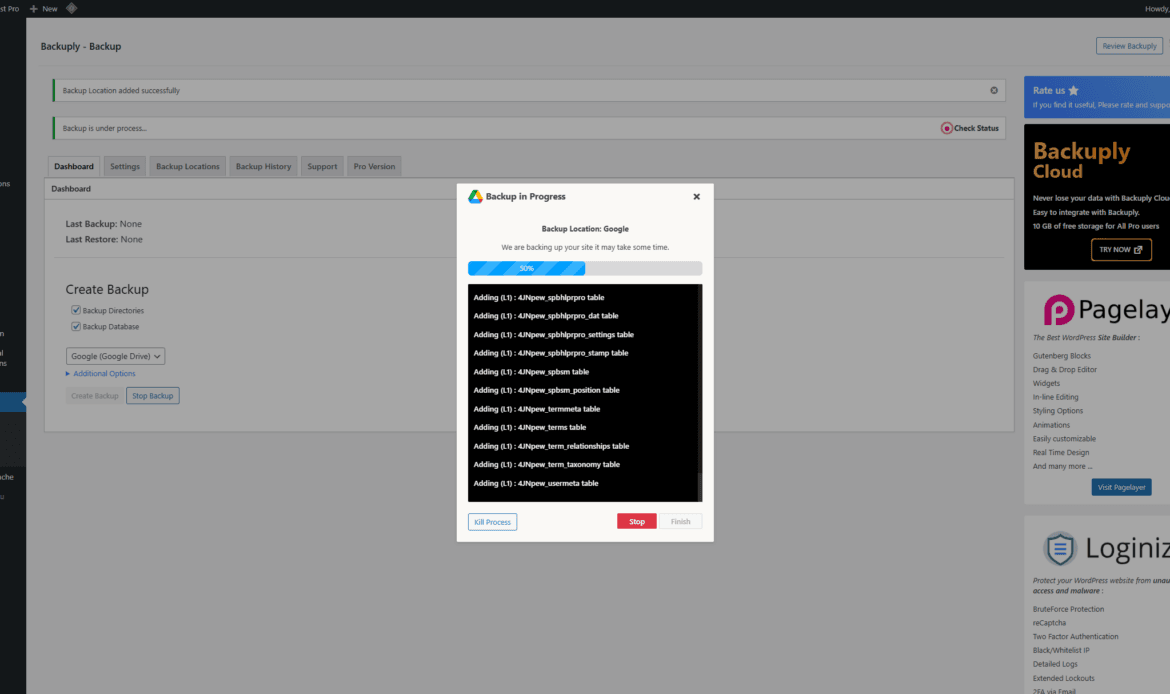Dismiss the Backup Location success notice
Screen dimensions: 1170x694
pos(994,89)
